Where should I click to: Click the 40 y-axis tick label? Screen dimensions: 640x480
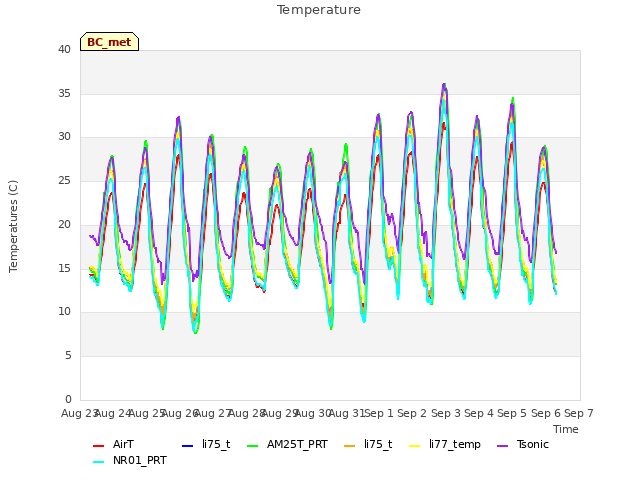(x=64, y=50)
